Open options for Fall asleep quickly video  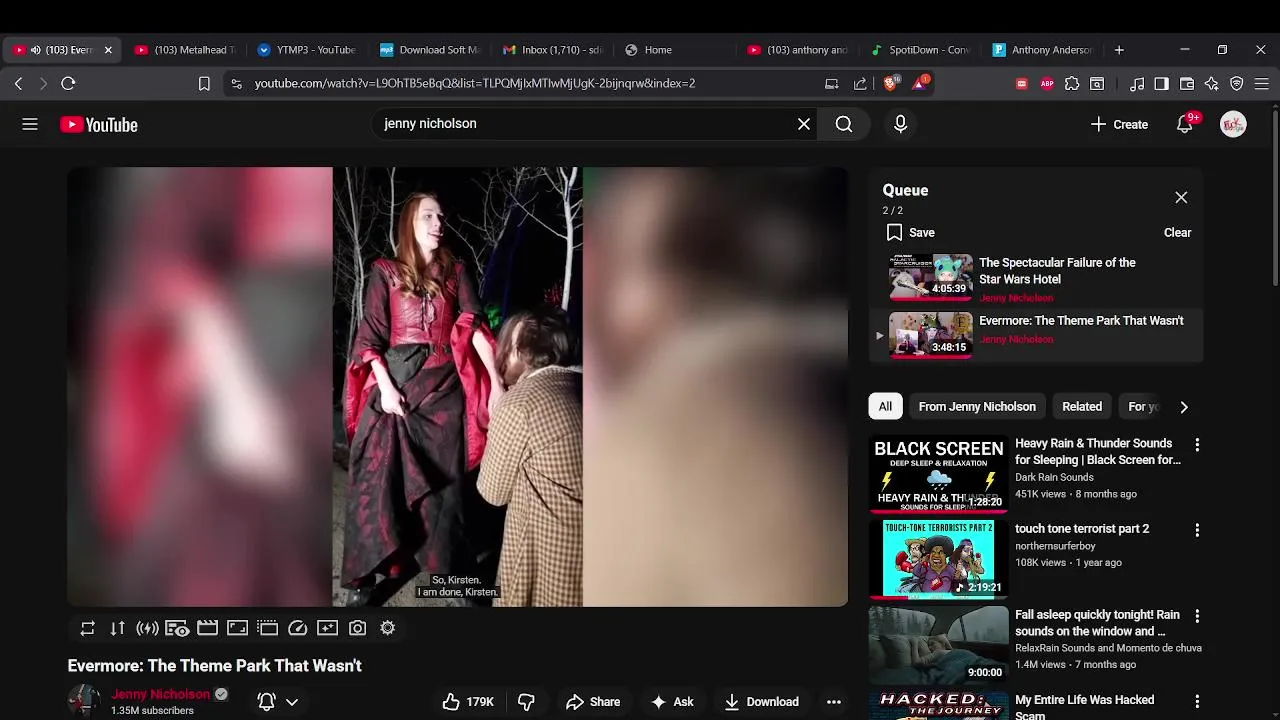point(1197,616)
